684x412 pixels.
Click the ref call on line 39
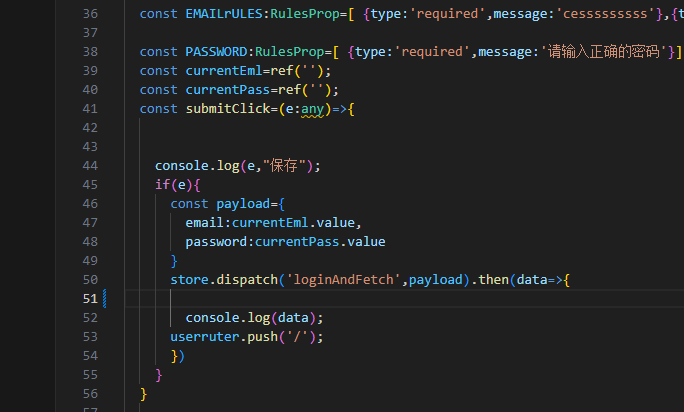coord(282,70)
